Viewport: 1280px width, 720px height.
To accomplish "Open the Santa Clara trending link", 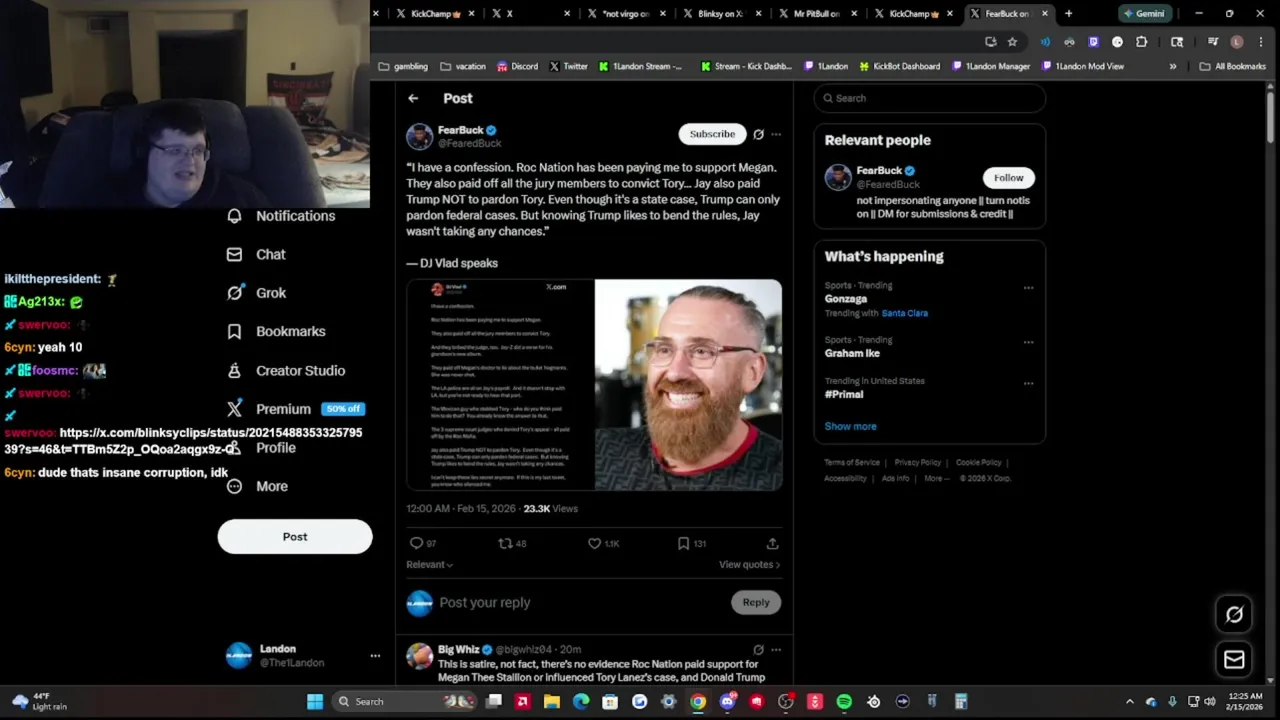I will coord(904,314).
